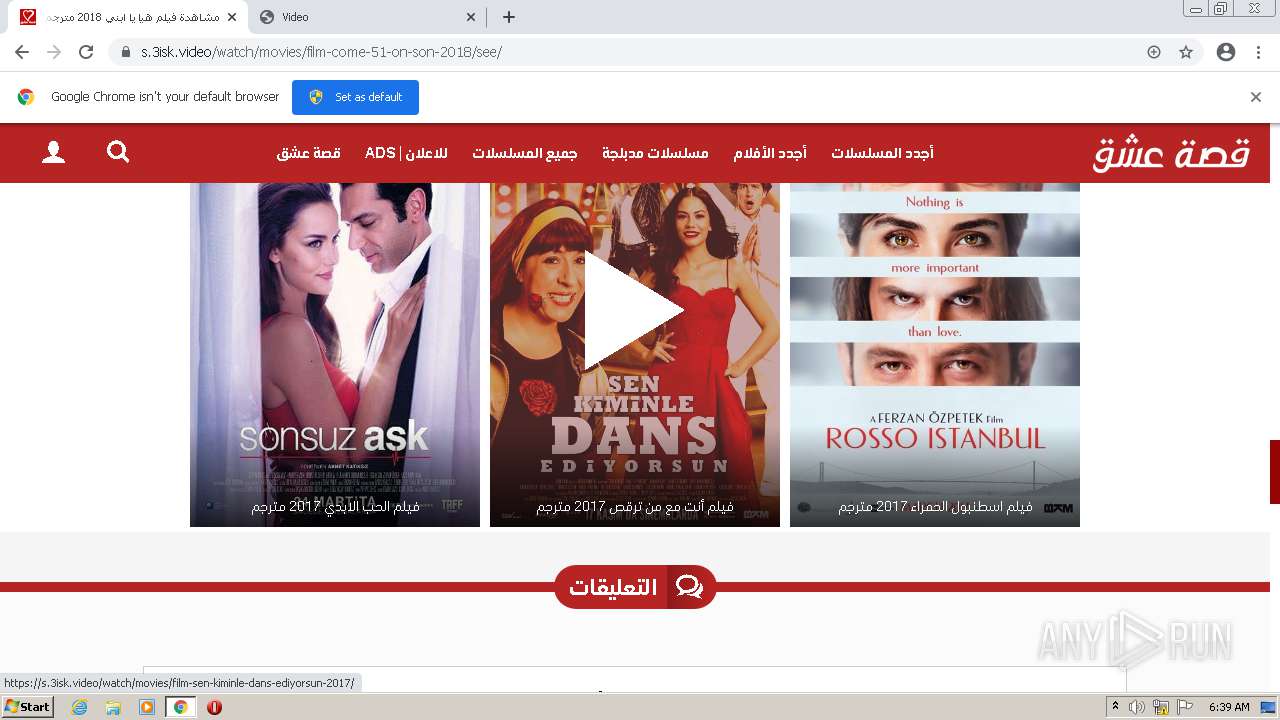
Task: Click the site user account icon
Action: 54,152
